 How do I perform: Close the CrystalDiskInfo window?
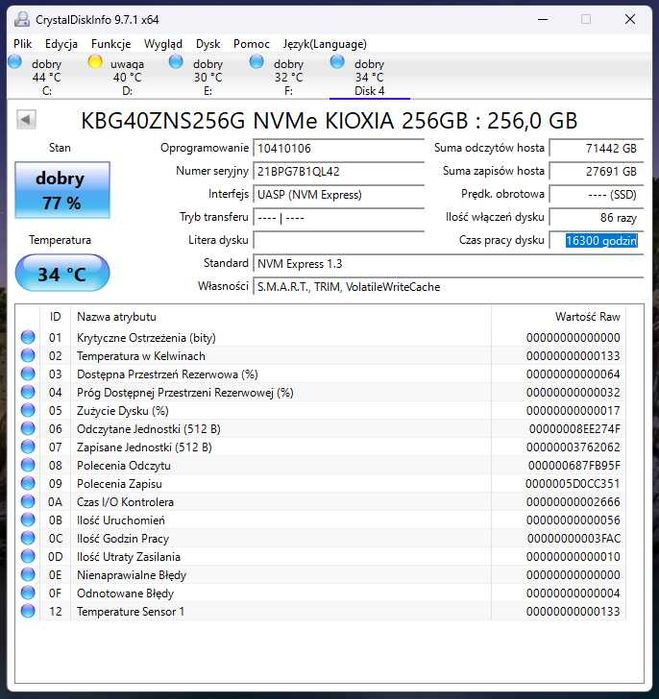[630, 19]
